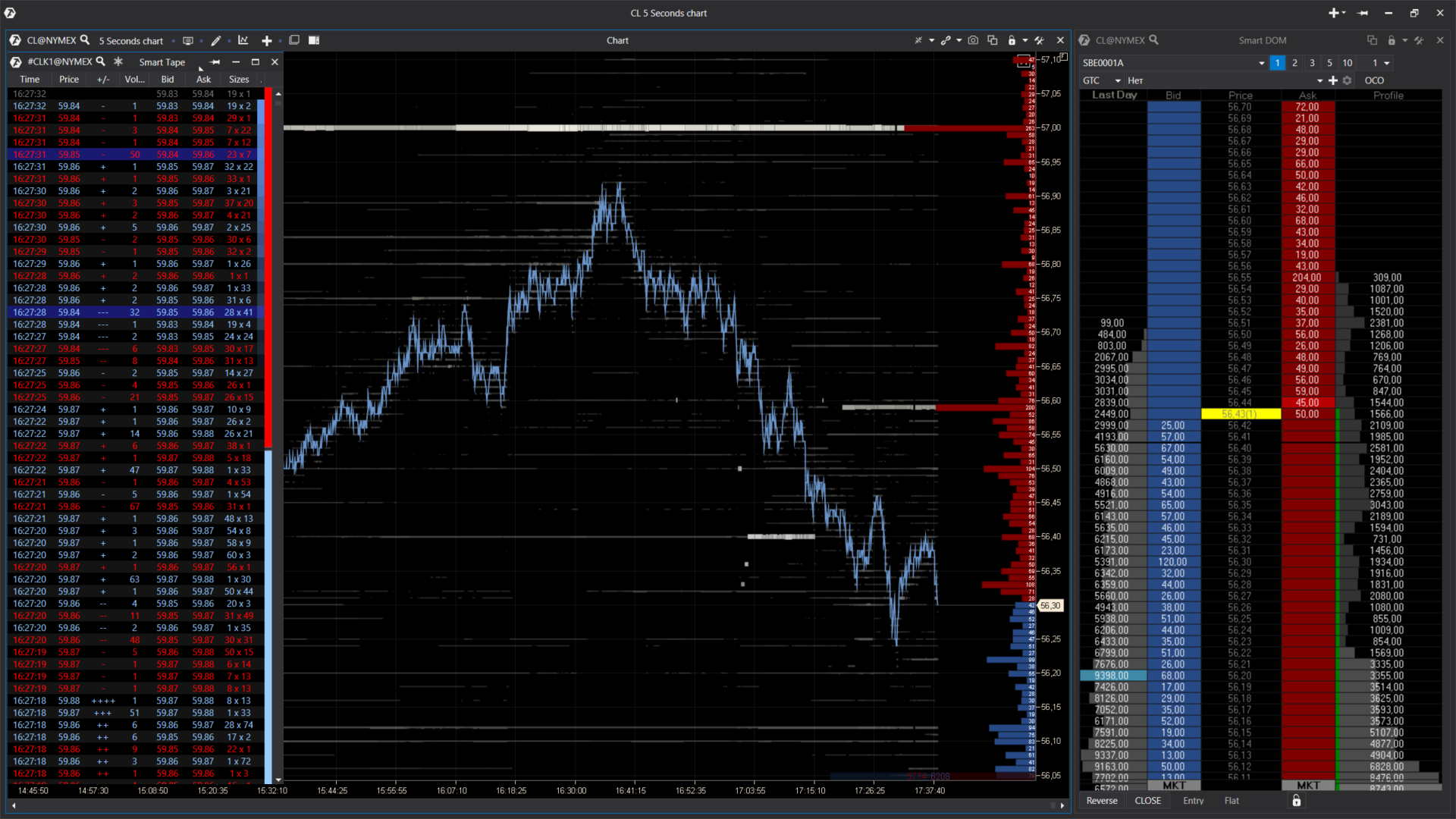Image resolution: width=1456 pixels, height=819 pixels.
Task: Click the Reverse position button
Action: pos(1102,801)
